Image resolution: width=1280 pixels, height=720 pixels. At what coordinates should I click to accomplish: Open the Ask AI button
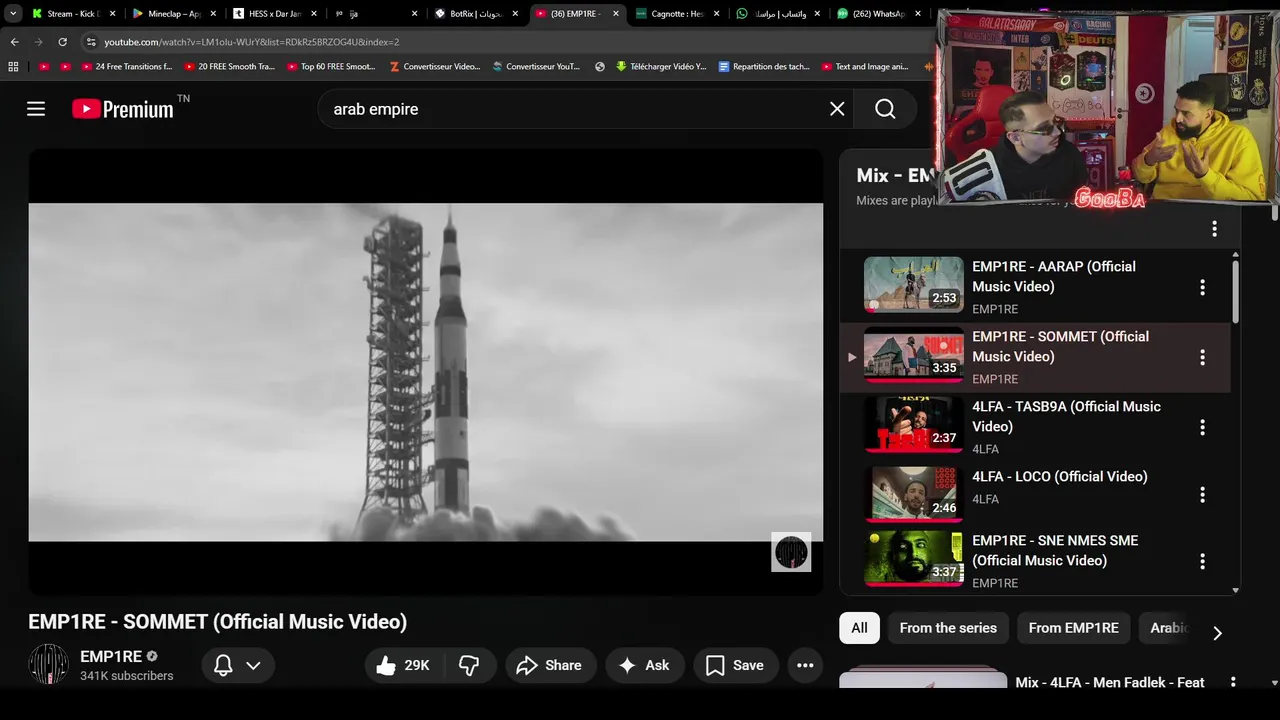coord(644,665)
